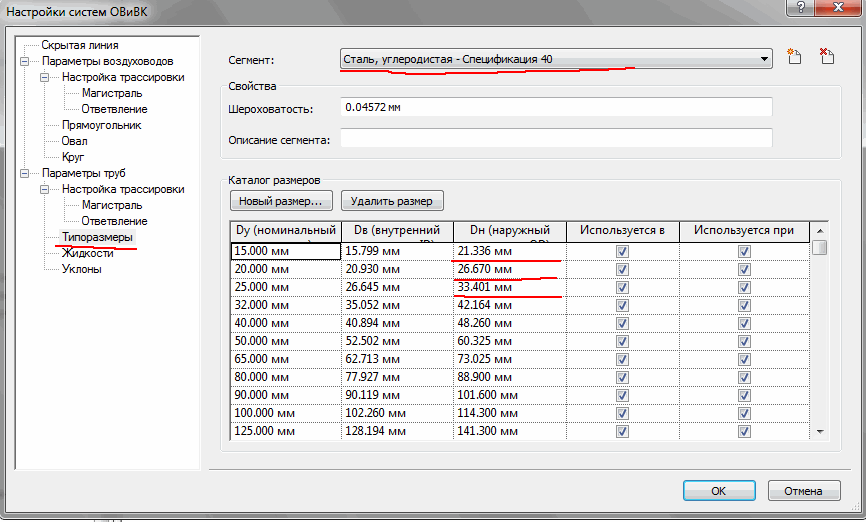Collapse Настройка трассировки under Параметры труб
The image size is (866, 522).
tap(45, 189)
